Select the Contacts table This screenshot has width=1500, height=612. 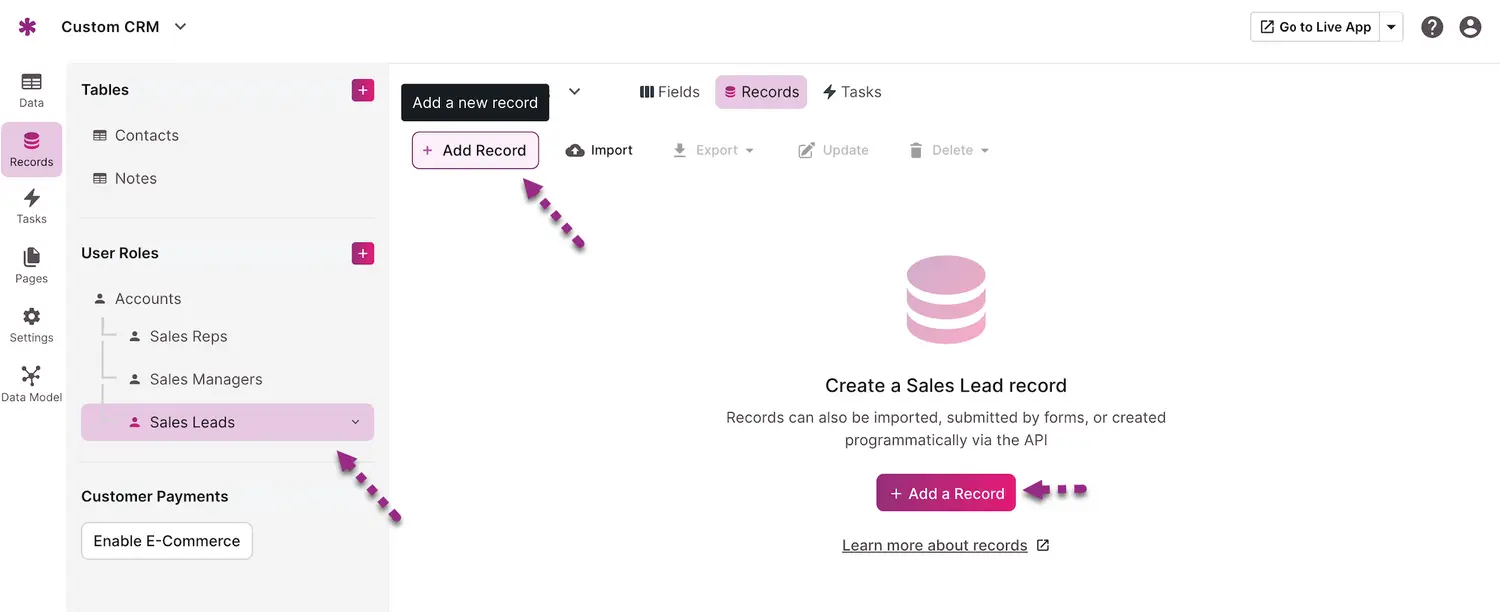tap(146, 135)
